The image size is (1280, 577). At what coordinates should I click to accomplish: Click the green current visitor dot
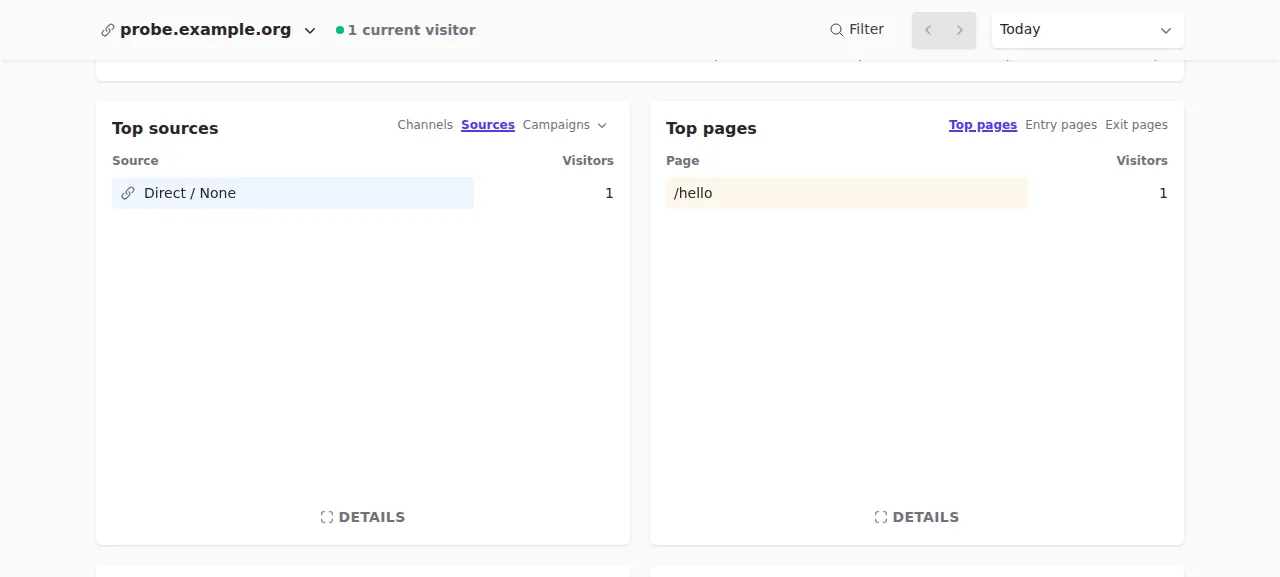point(340,30)
